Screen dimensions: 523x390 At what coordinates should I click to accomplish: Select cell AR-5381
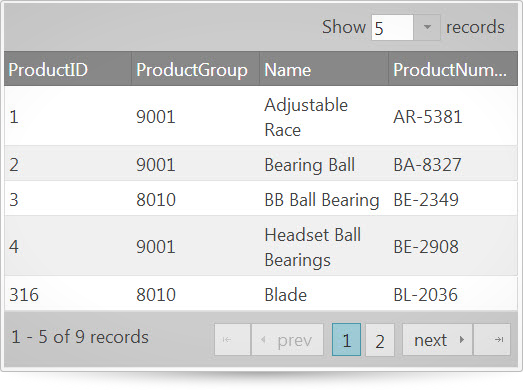[x=453, y=116]
